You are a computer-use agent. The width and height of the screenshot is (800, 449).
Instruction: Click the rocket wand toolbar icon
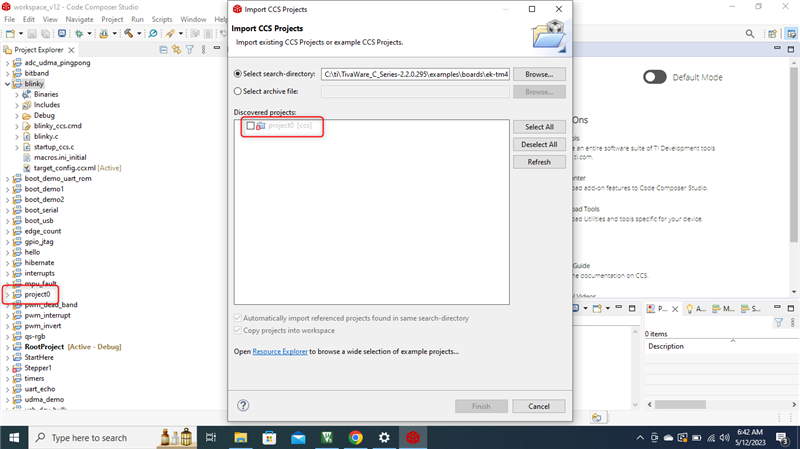click(170, 34)
